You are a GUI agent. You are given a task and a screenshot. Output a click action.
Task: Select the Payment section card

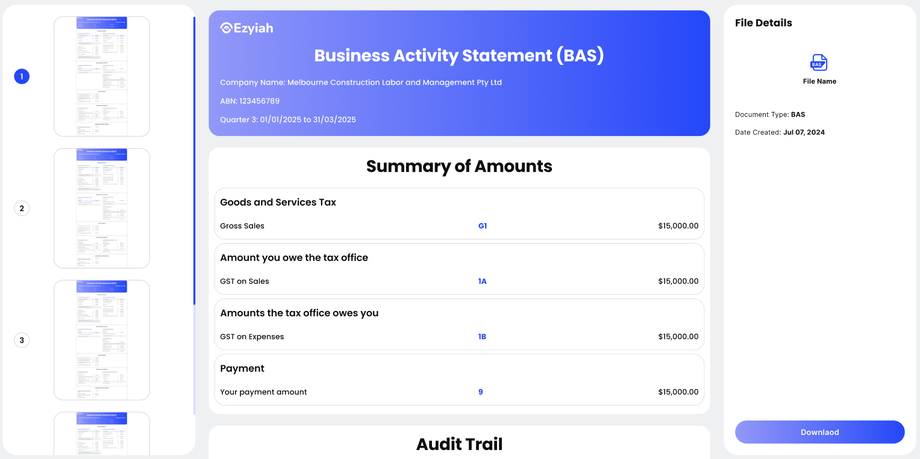point(459,380)
